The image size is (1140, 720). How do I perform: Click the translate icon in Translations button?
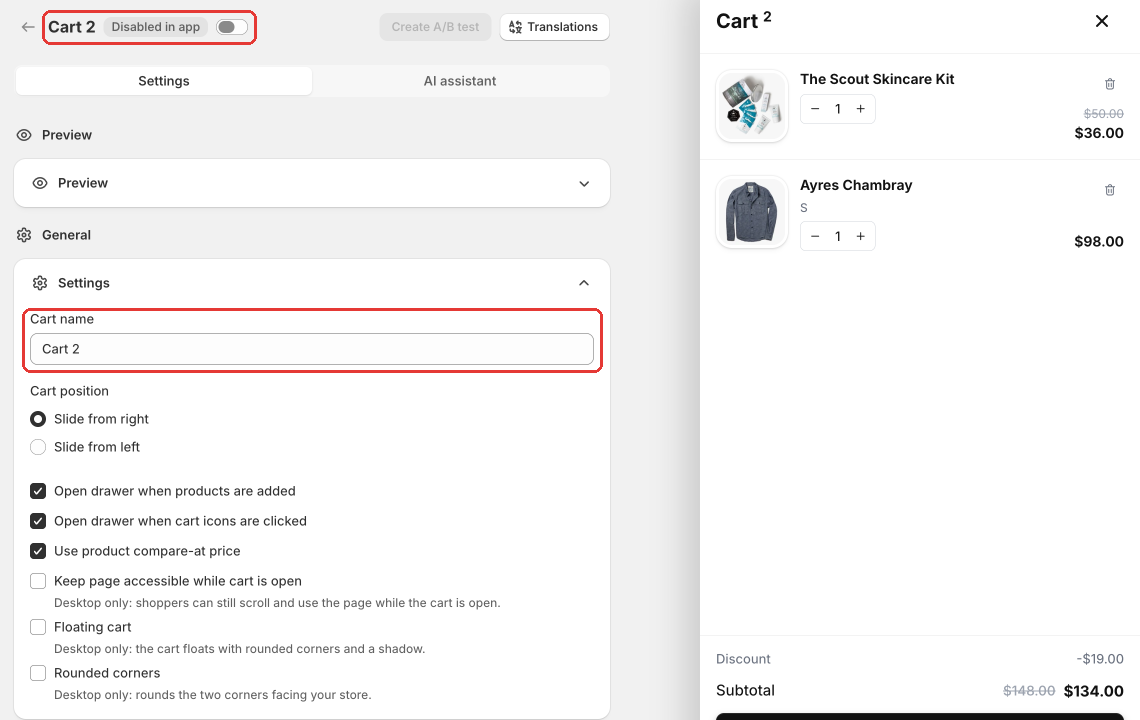pos(515,27)
